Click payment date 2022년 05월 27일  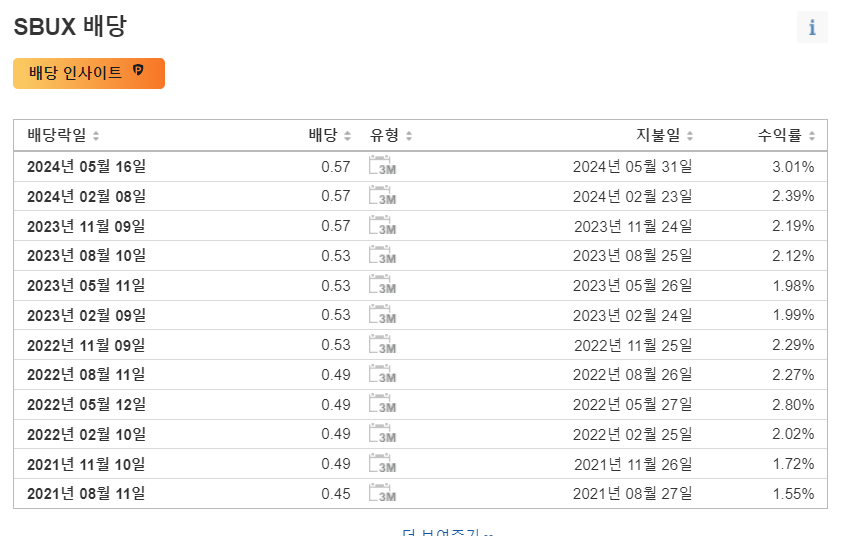(633, 404)
